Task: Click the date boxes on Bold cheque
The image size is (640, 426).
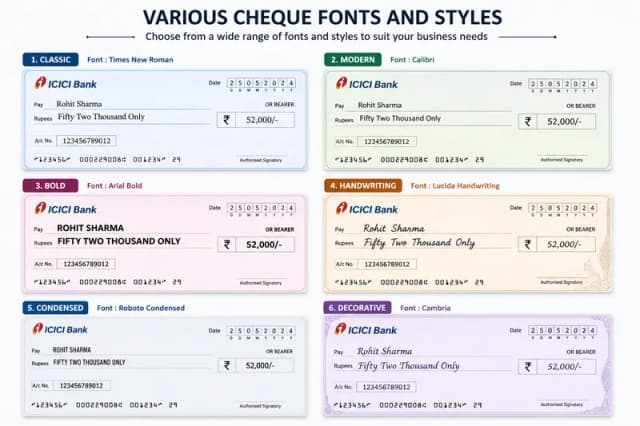Action: (261, 208)
